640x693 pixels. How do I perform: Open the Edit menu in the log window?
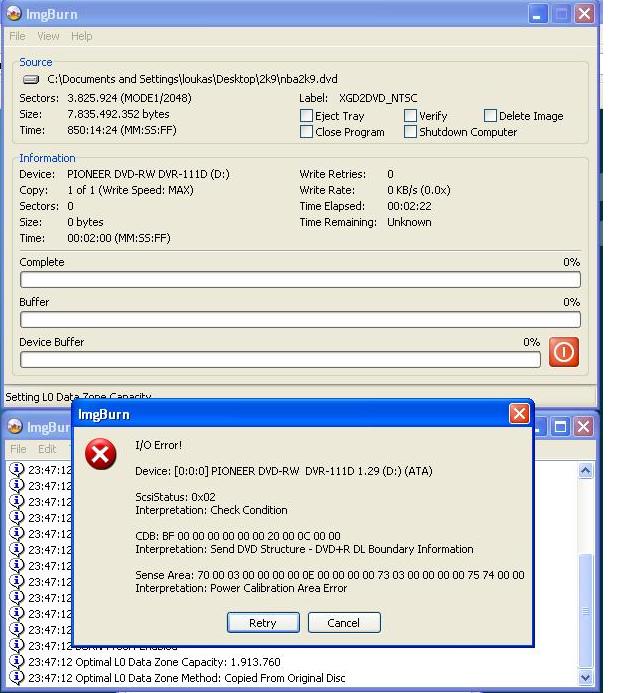(x=47, y=449)
